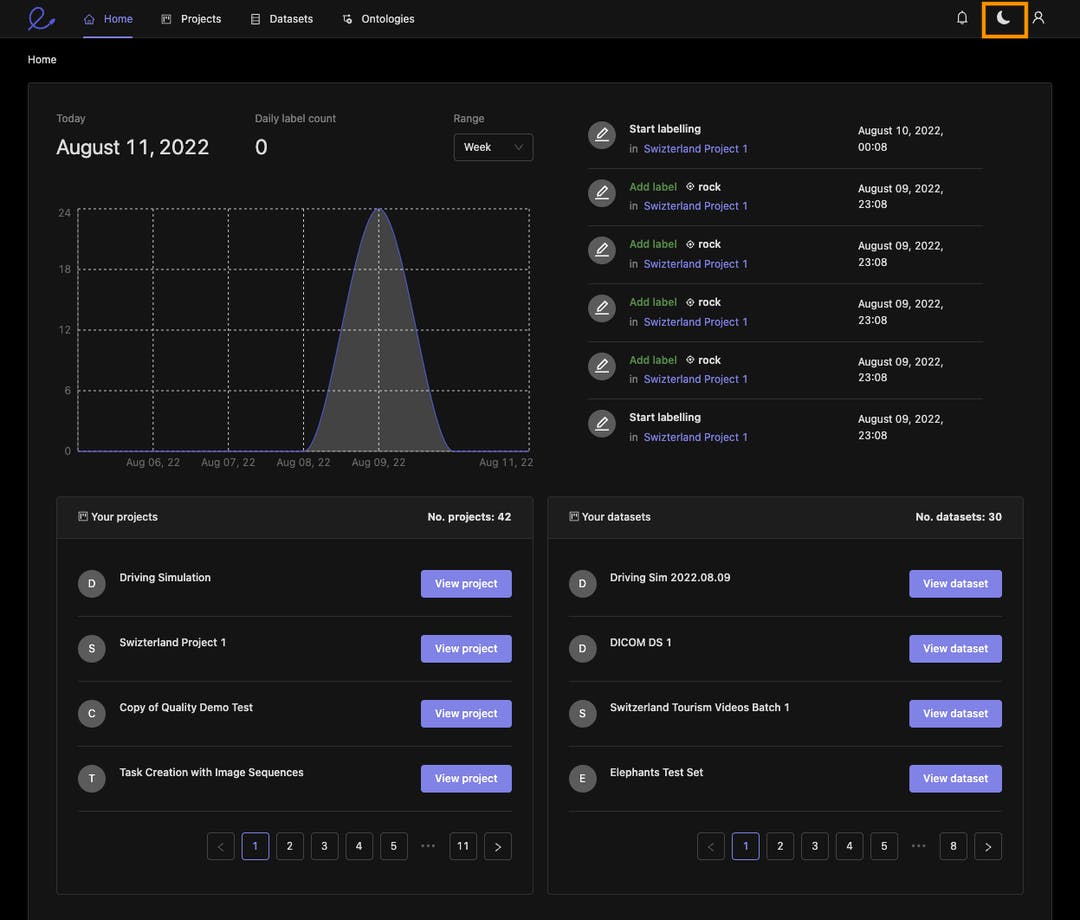Go to the Home tab

coord(108,19)
